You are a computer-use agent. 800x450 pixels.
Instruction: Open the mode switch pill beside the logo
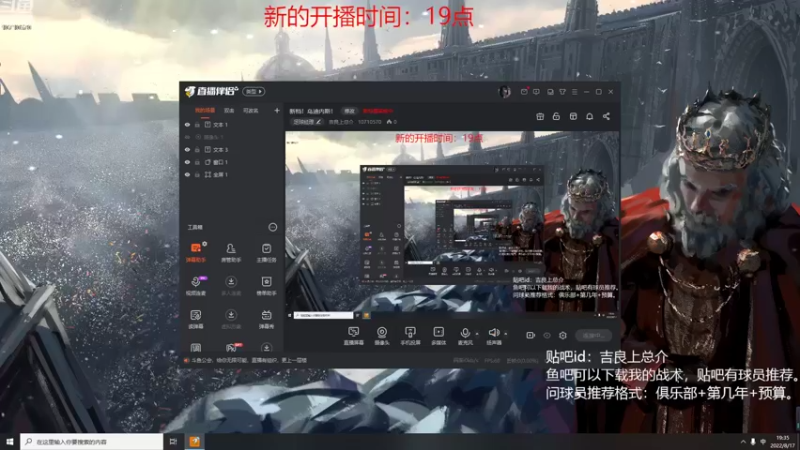(254, 91)
